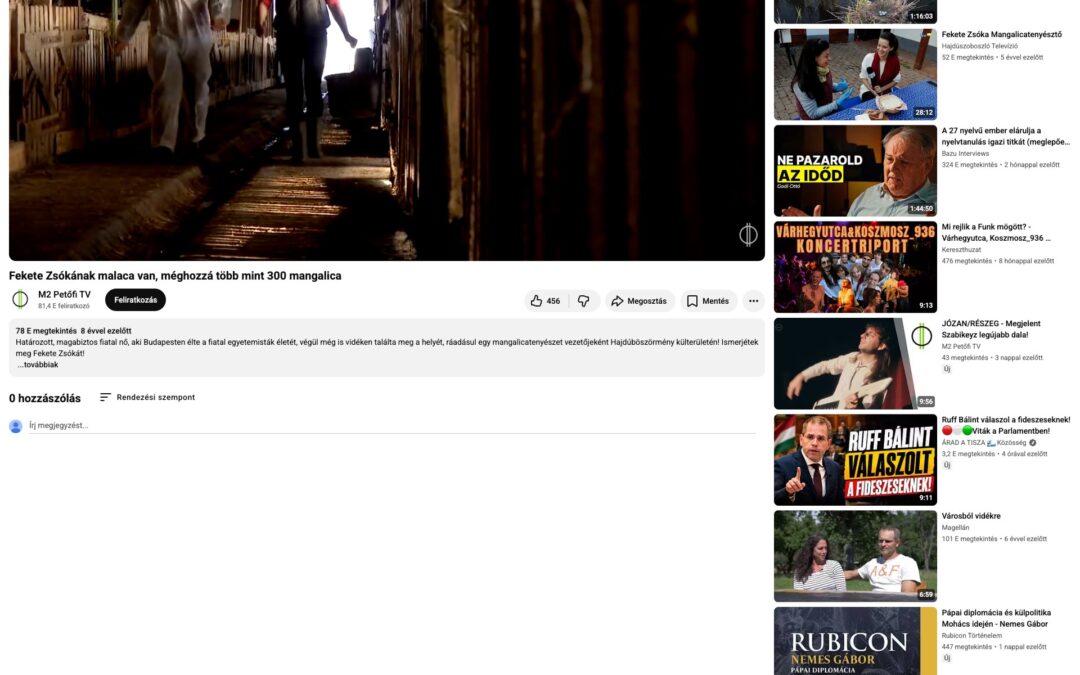Expand description with ...továbbiak
This screenshot has height=675, width=1080.
pyautogui.click(x=38, y=365)
